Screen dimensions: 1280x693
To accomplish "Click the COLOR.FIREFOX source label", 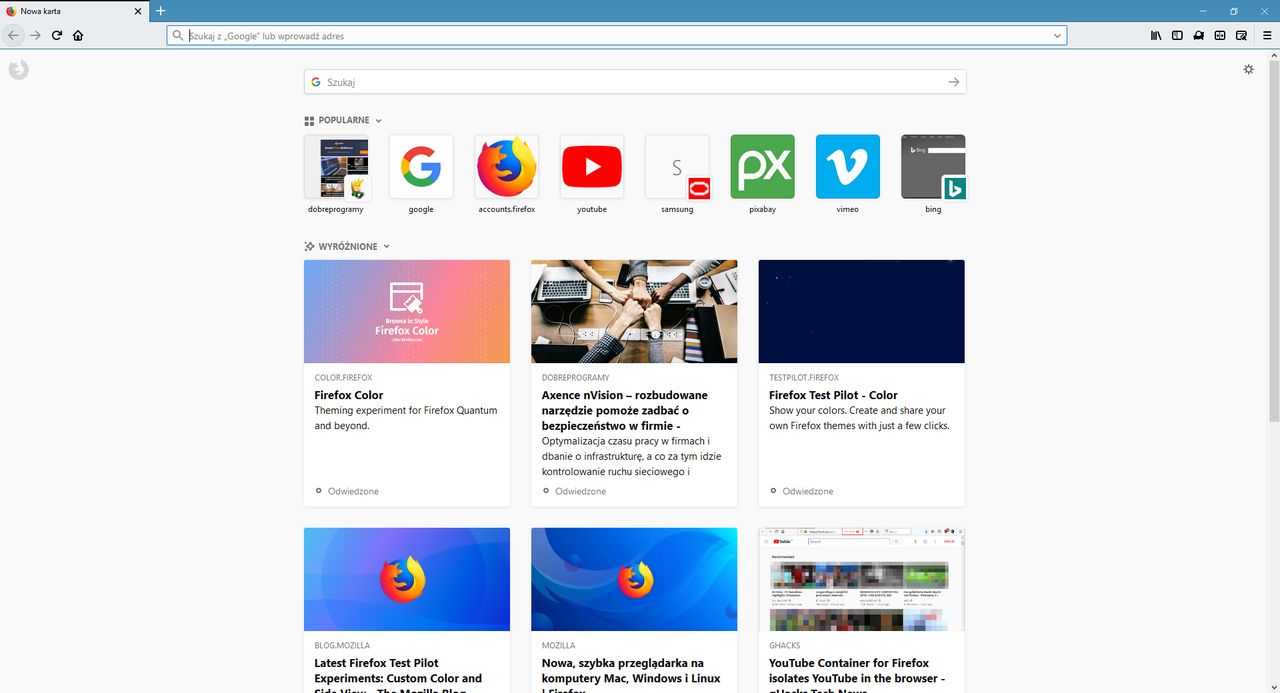I will pos(343,378).
